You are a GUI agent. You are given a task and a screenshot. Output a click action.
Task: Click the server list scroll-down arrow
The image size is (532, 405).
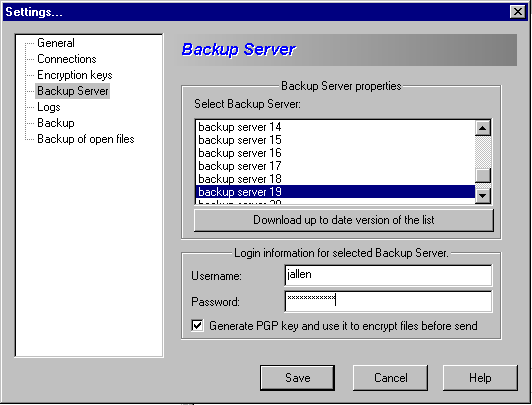click(482, 196)
